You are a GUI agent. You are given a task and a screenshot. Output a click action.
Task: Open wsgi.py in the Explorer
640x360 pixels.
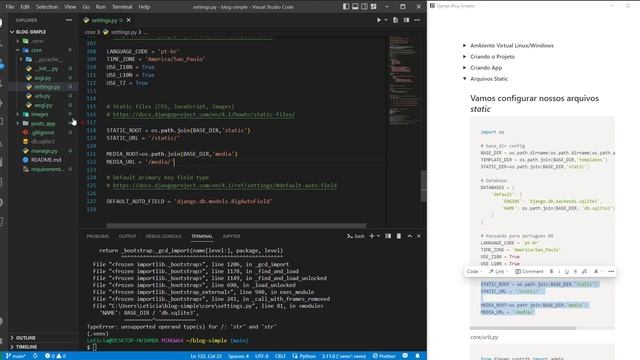tap(43, 105)
